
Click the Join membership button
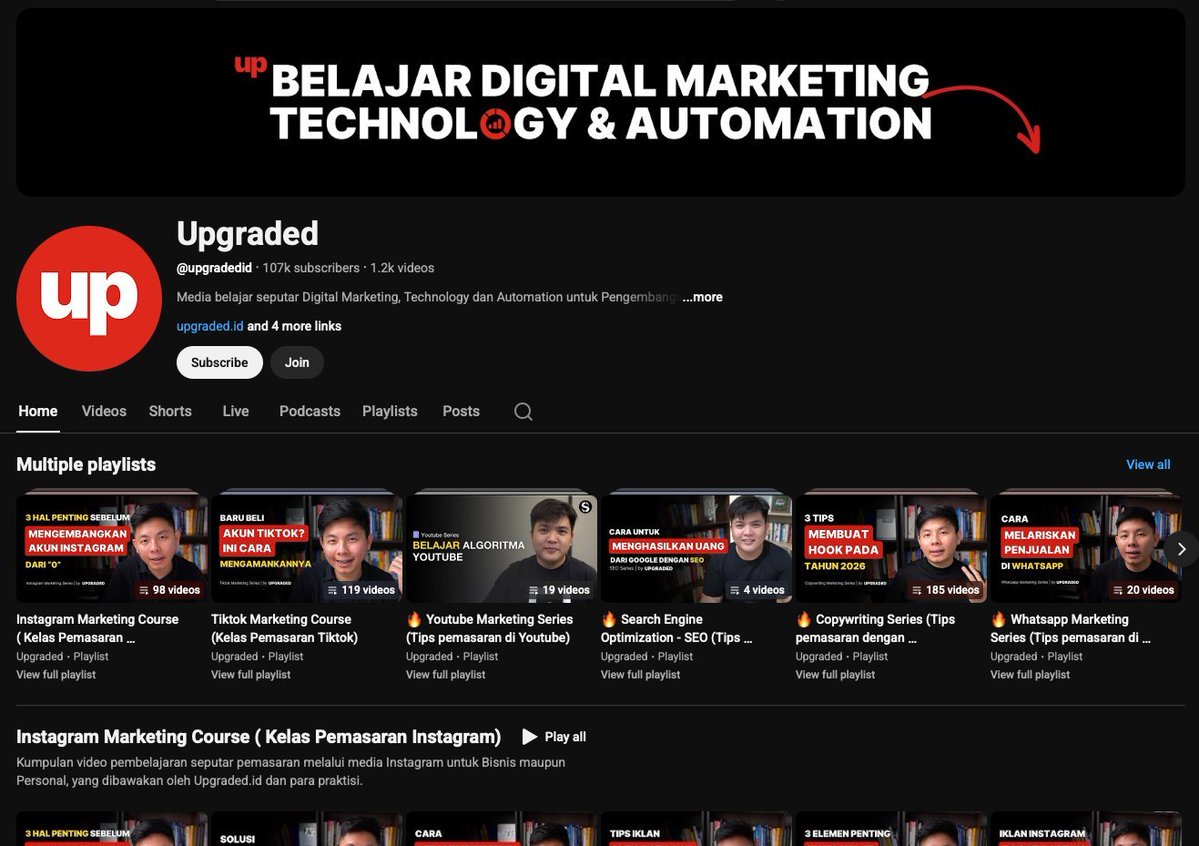tap(297, 363)
